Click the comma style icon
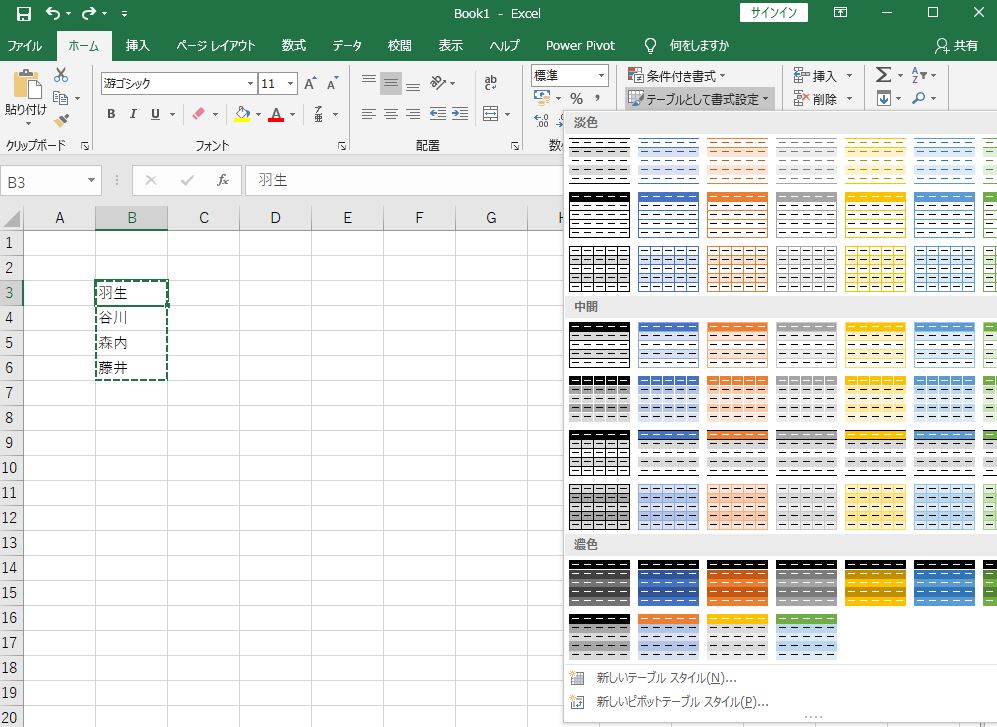 (597, 99)
